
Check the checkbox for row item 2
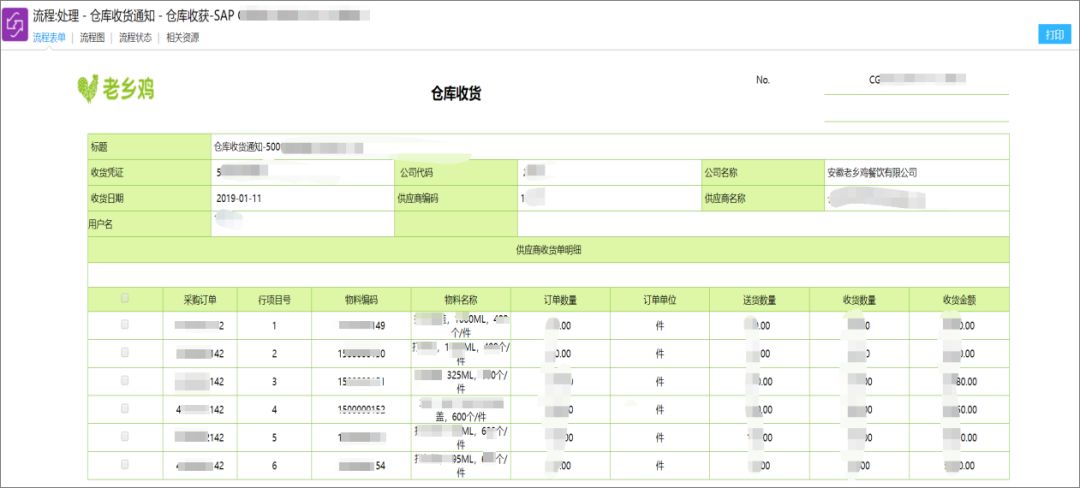tap(125, 352)
